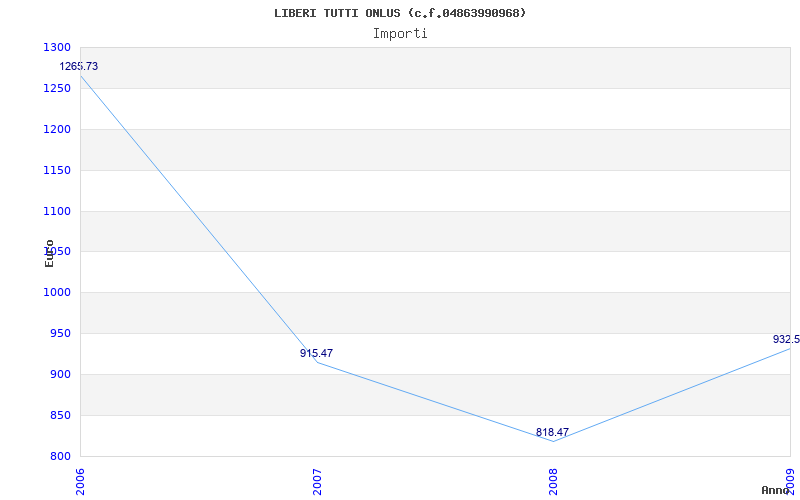Select the Importi subtitle

(x=400, y=34)
